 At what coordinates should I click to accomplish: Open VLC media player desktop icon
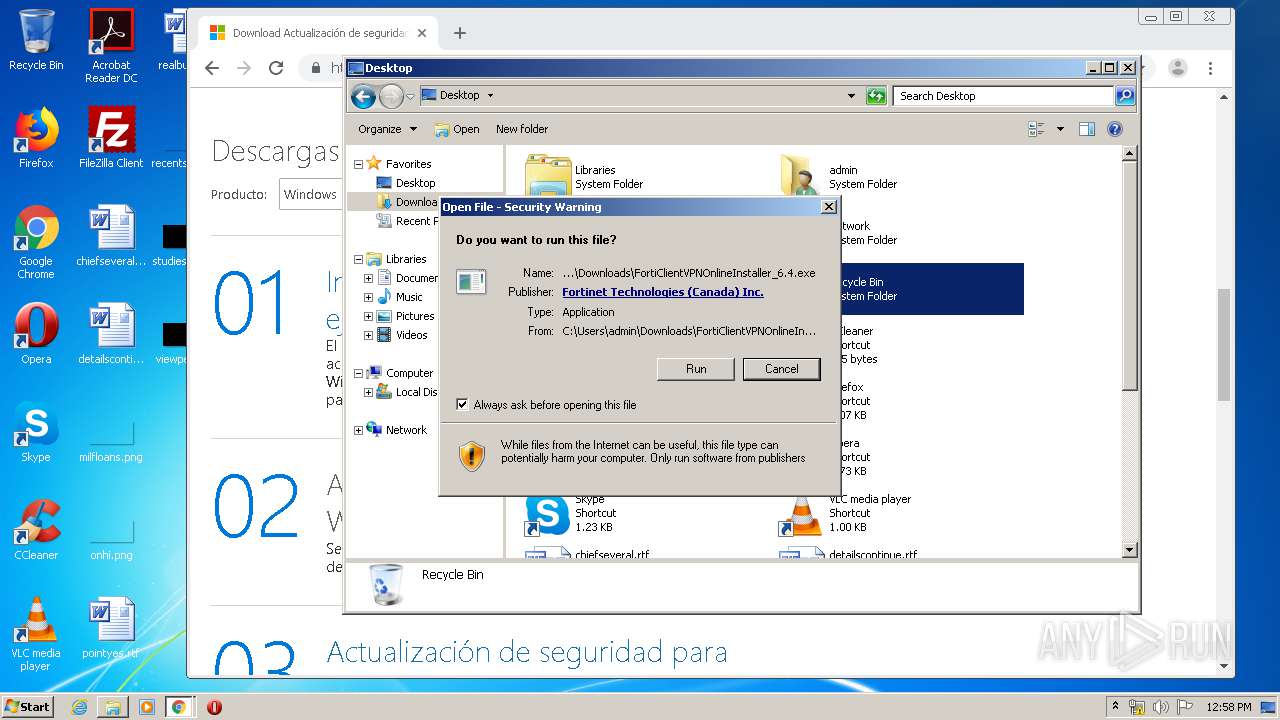36,634
